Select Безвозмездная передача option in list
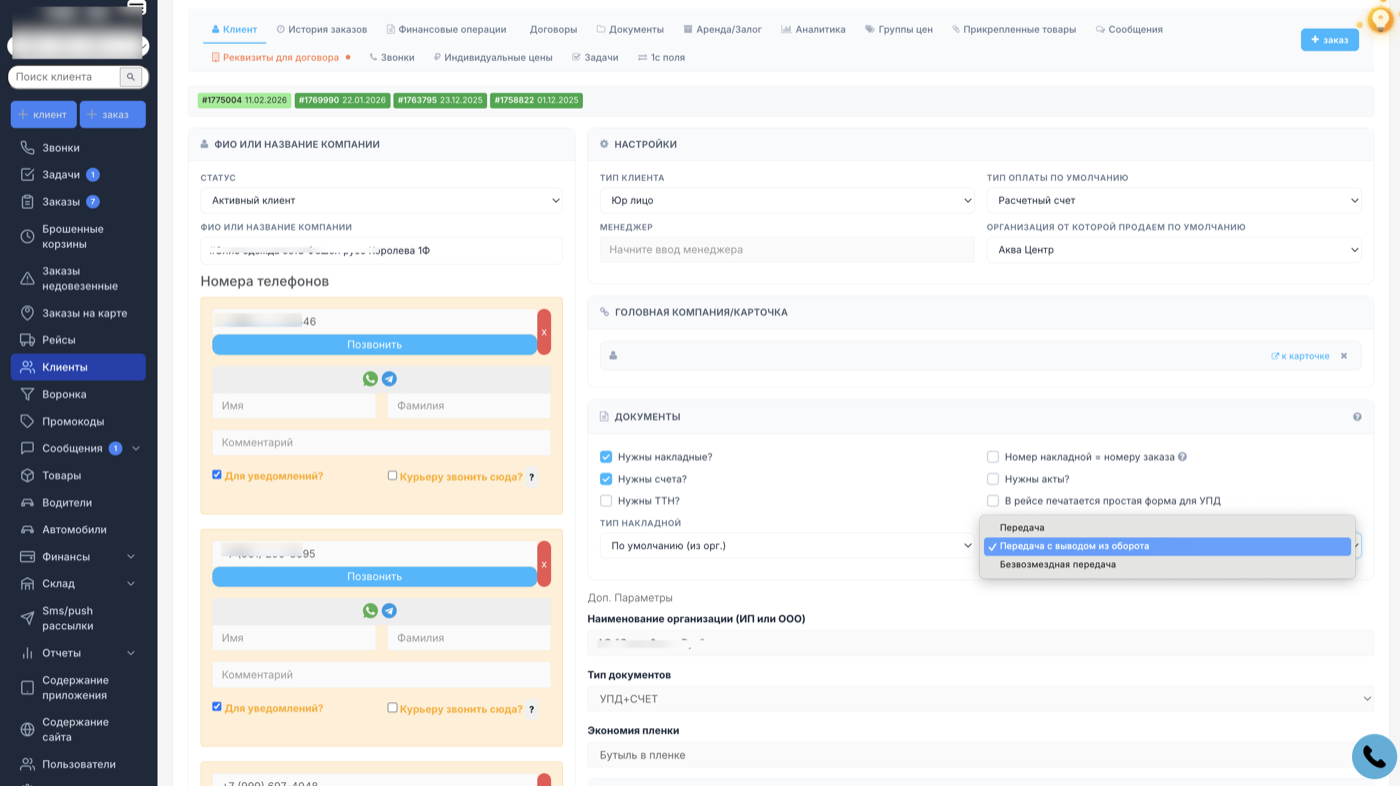The width and height of the screenshot is (1400, 786). click(x=1057, y=565)
